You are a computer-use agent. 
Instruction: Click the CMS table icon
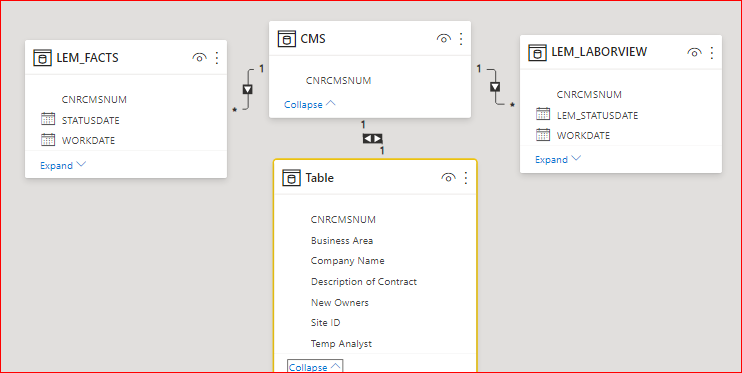pos(286,38)
